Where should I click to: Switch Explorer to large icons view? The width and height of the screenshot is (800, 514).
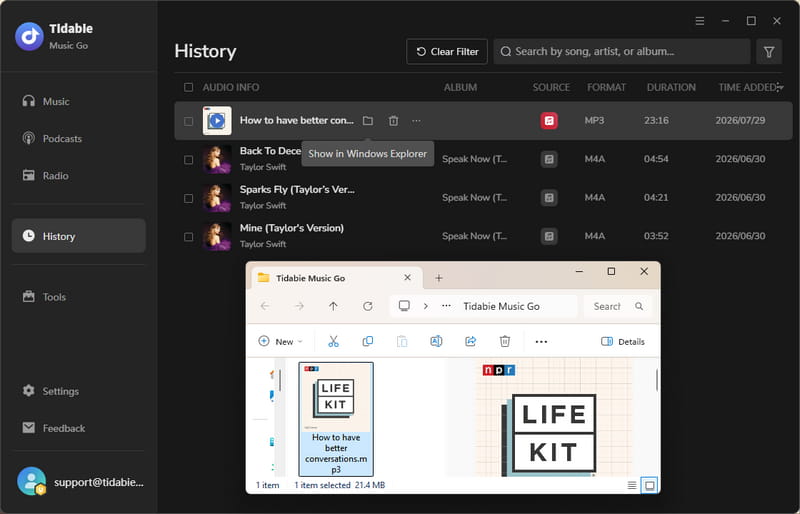pyautogui.click(x=649, y=485)
